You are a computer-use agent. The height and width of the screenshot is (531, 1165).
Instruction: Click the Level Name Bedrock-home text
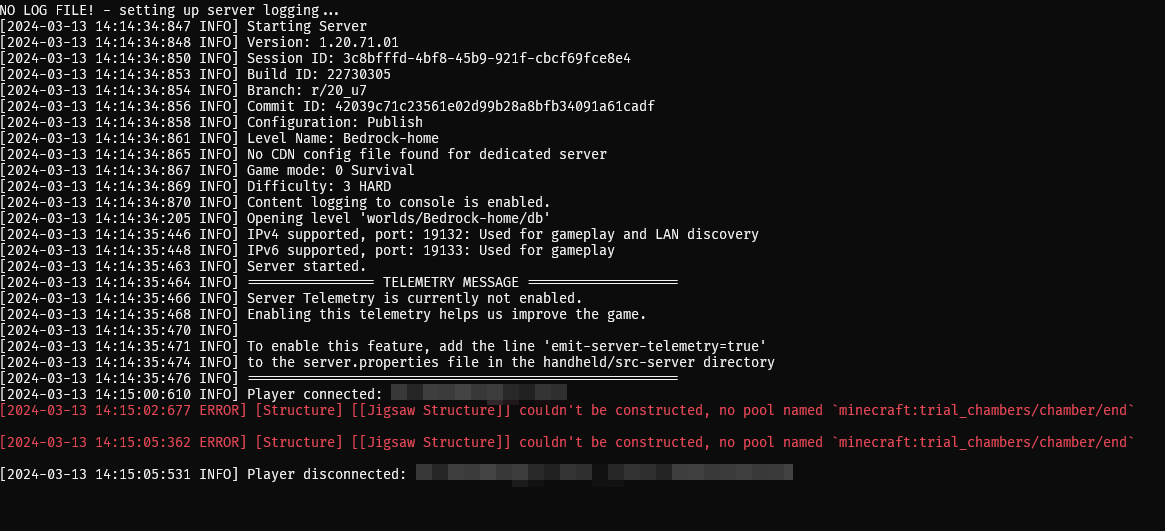click(343, 138)
